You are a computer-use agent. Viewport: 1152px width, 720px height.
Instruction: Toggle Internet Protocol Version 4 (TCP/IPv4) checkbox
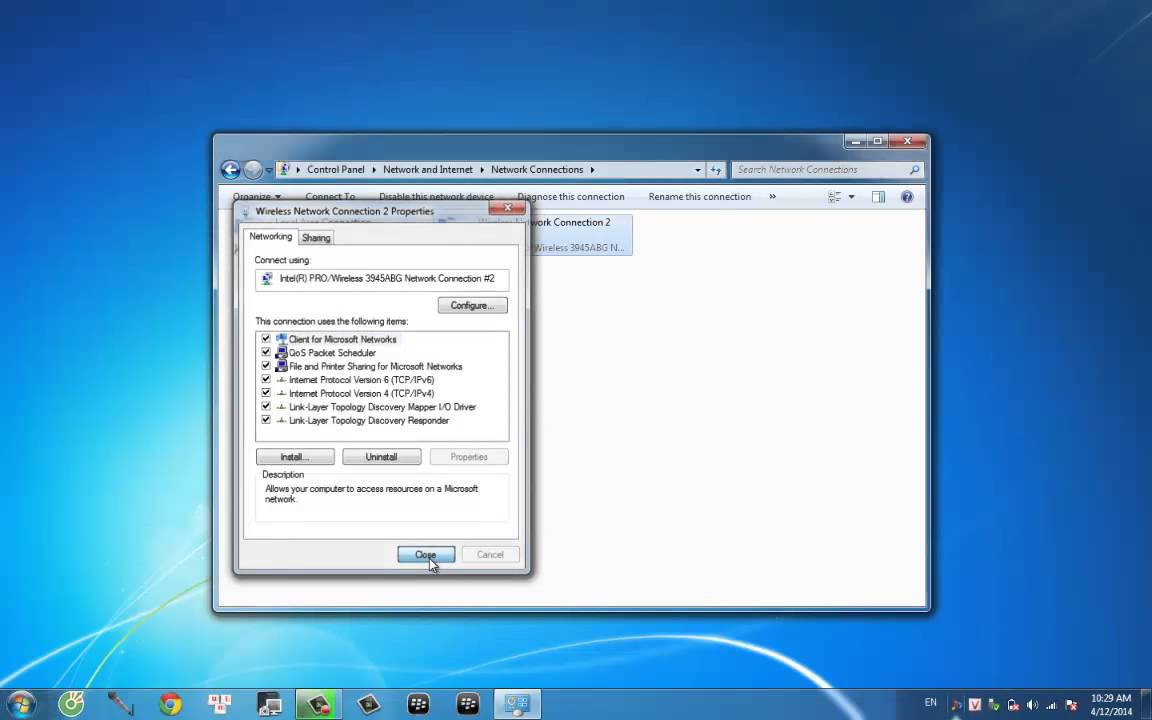[x=266, y=393]
